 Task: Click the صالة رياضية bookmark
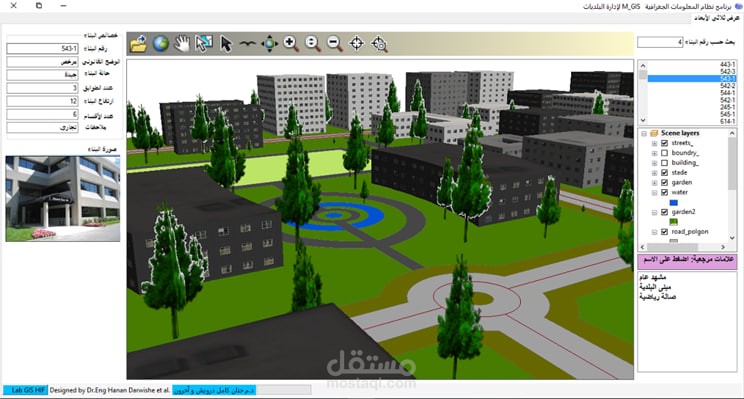pyautogui.click(x=658, y=297)
